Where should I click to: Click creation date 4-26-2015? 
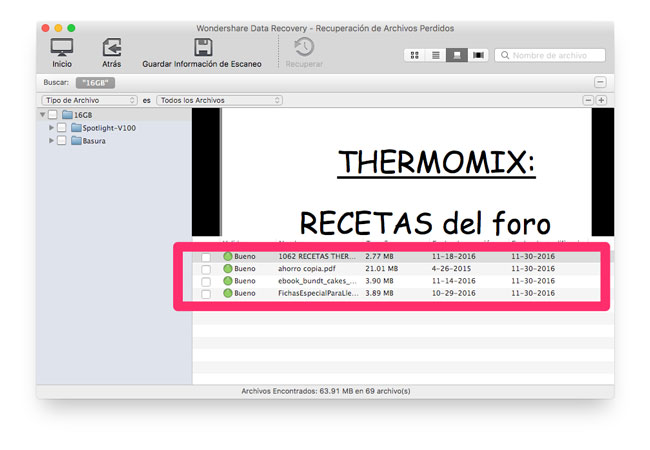[x=451, y=269]
